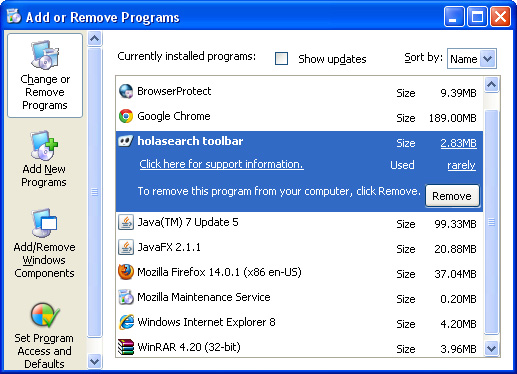Click the BrowserProtect program icon
The width and height of the screenshot is (517, 374).
pyautogui.click(x=126, y=91)
